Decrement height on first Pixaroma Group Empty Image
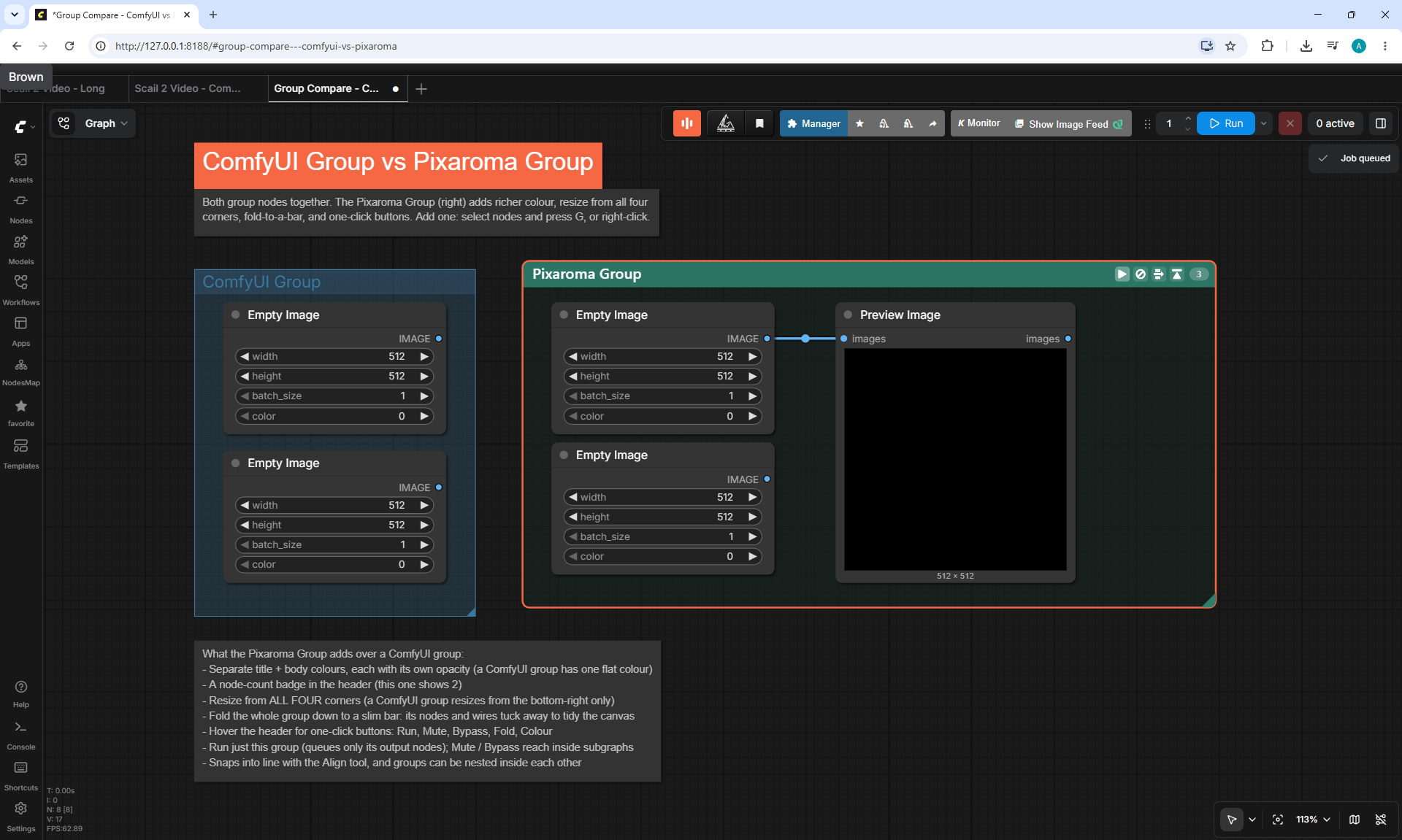Viewport: 1402px width, 840px height. point(573,377)
